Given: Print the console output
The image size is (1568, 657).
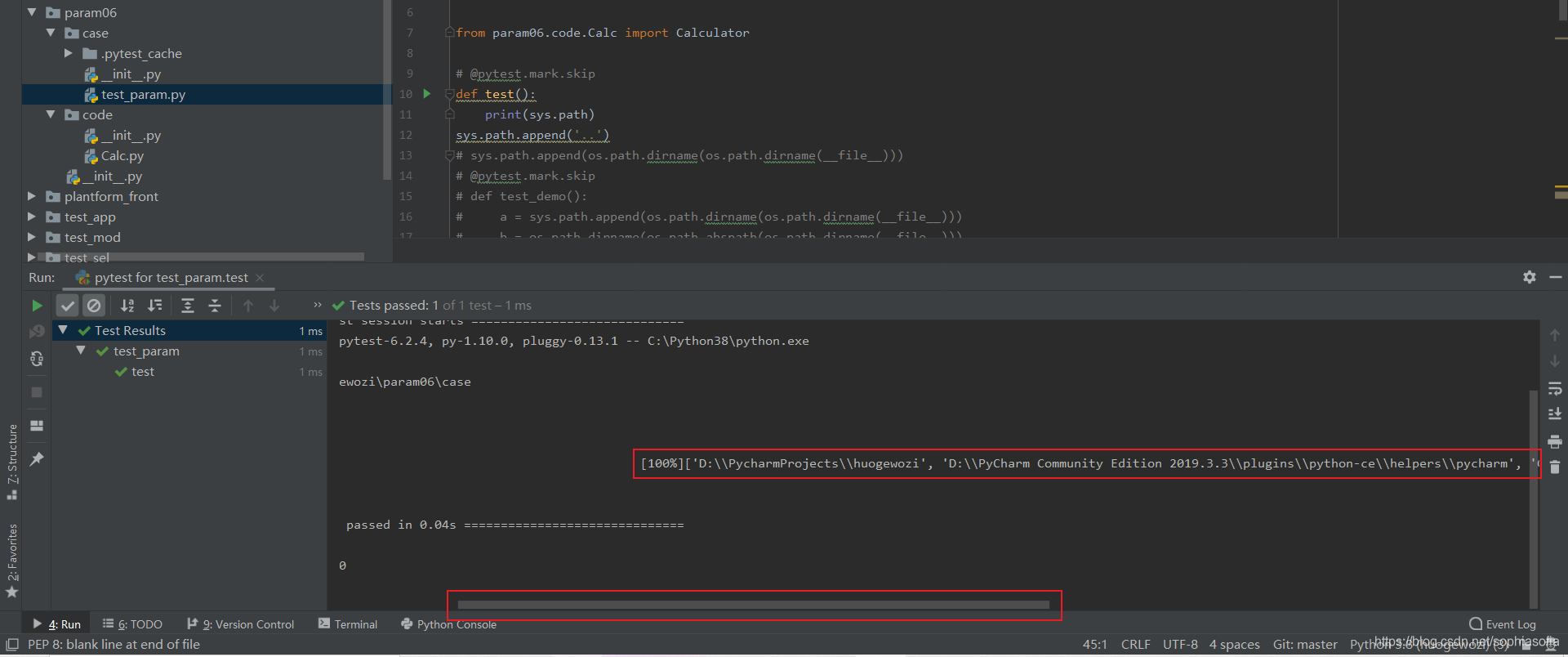Looking at the screenshot, I should click(1555, 441).
